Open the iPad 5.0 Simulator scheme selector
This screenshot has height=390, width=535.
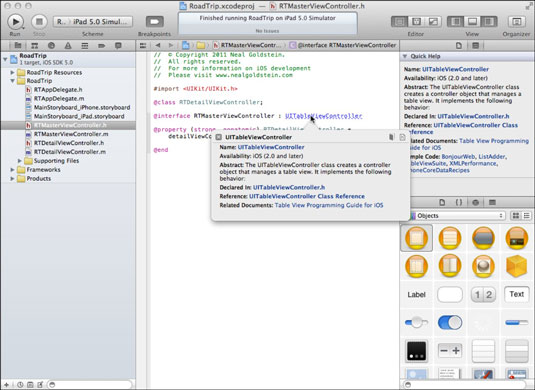click(93, 22)
